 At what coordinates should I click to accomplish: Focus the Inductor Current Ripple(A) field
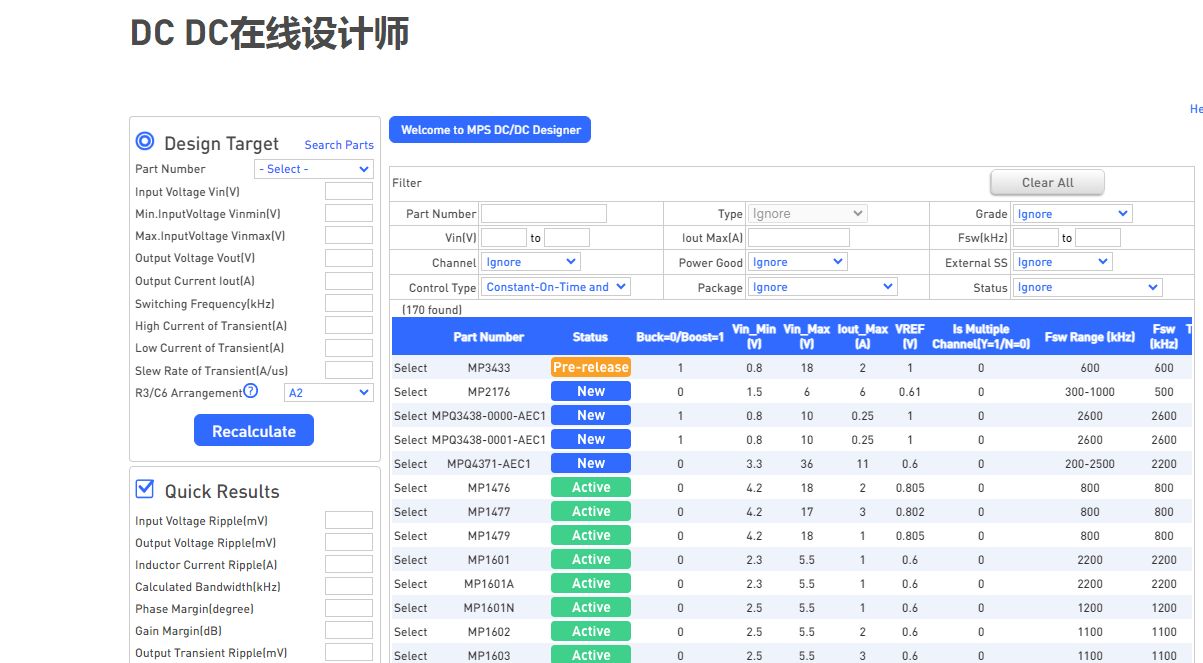[349, 565]
